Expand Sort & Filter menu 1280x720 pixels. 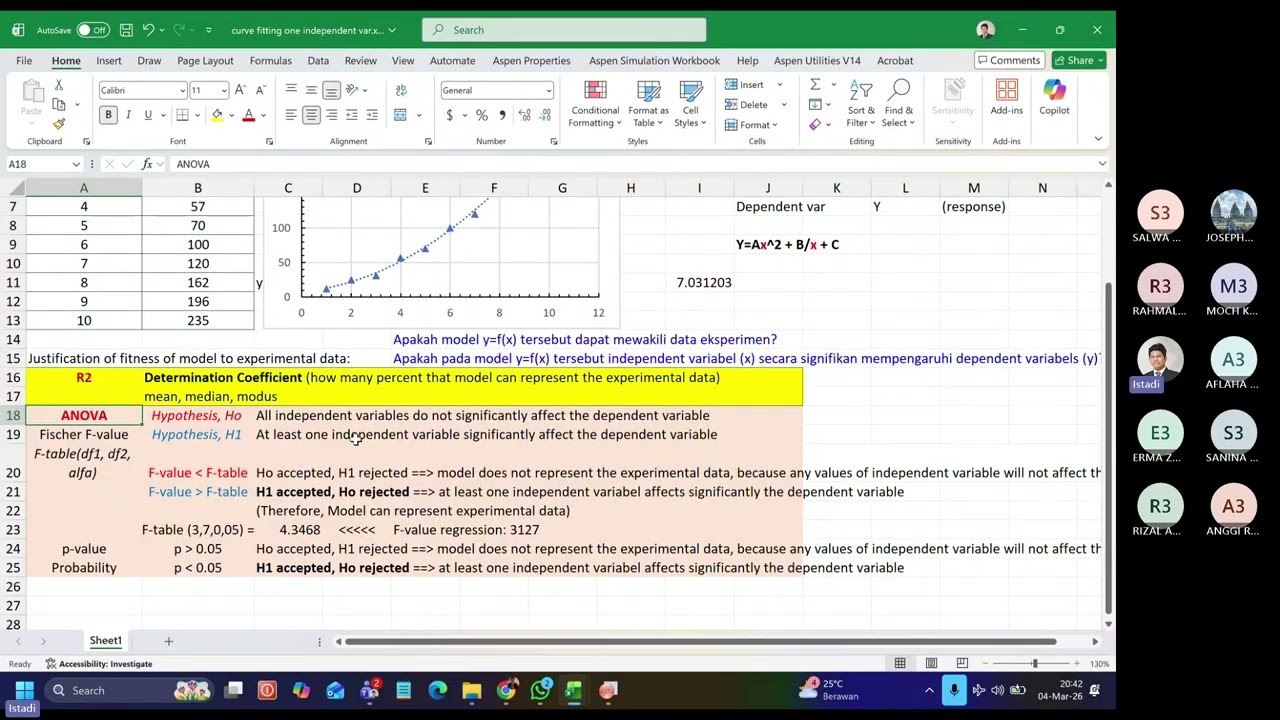click(x=860, y=104)
